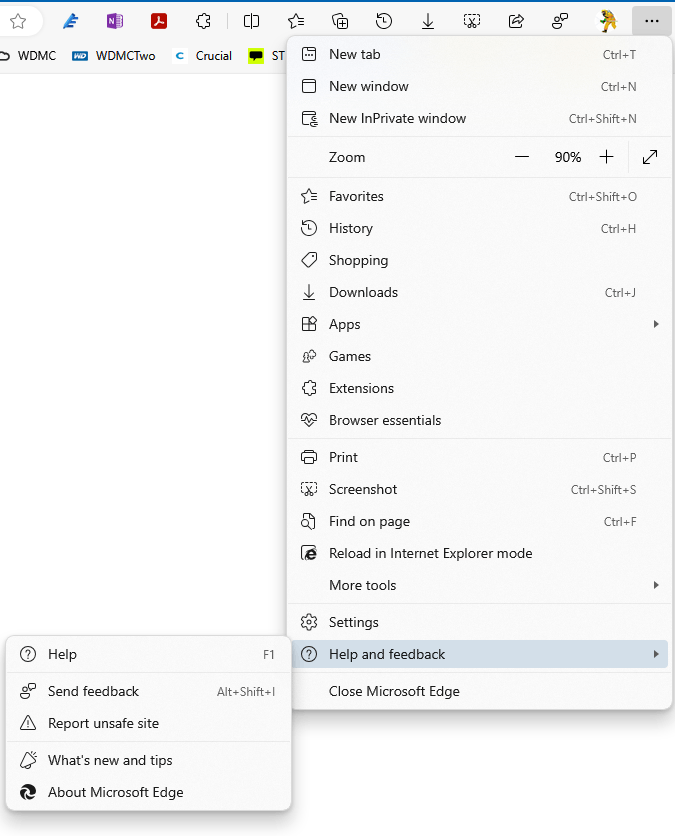Toggle split screen toolbar icon

point(251,21)
